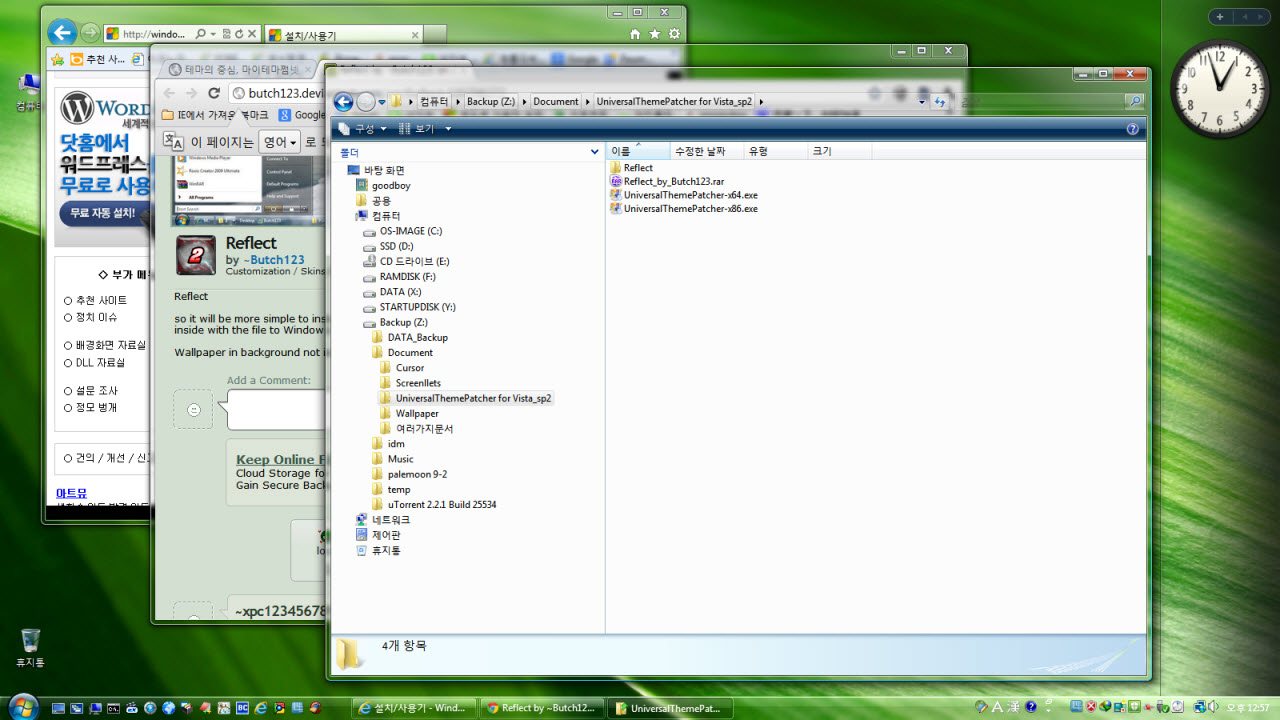The height and width of the screenshot is (720, 1280).
Task: Open 휴지통 desktop icon
Action: pos(30,648)
